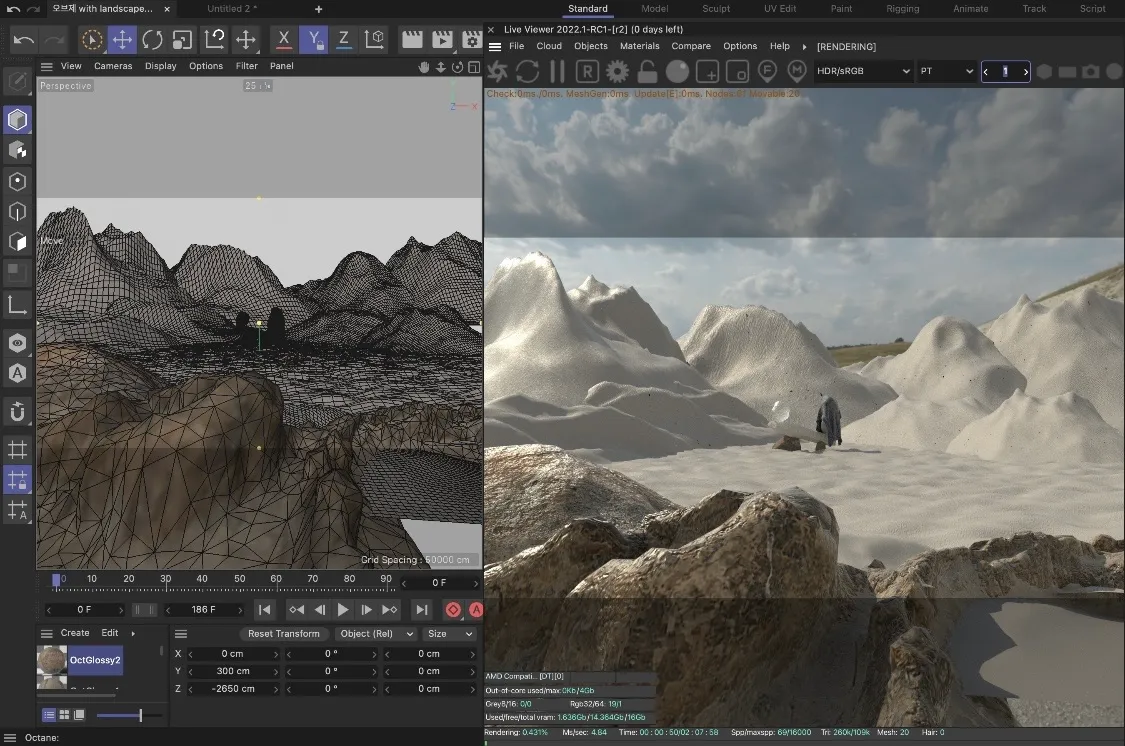Image resolution: width=1125 pixels, height=746 pixels.
Task: Open the Edit Render Settings clapperboard icon
Action: pyautogui.click(x=472, y=40)
